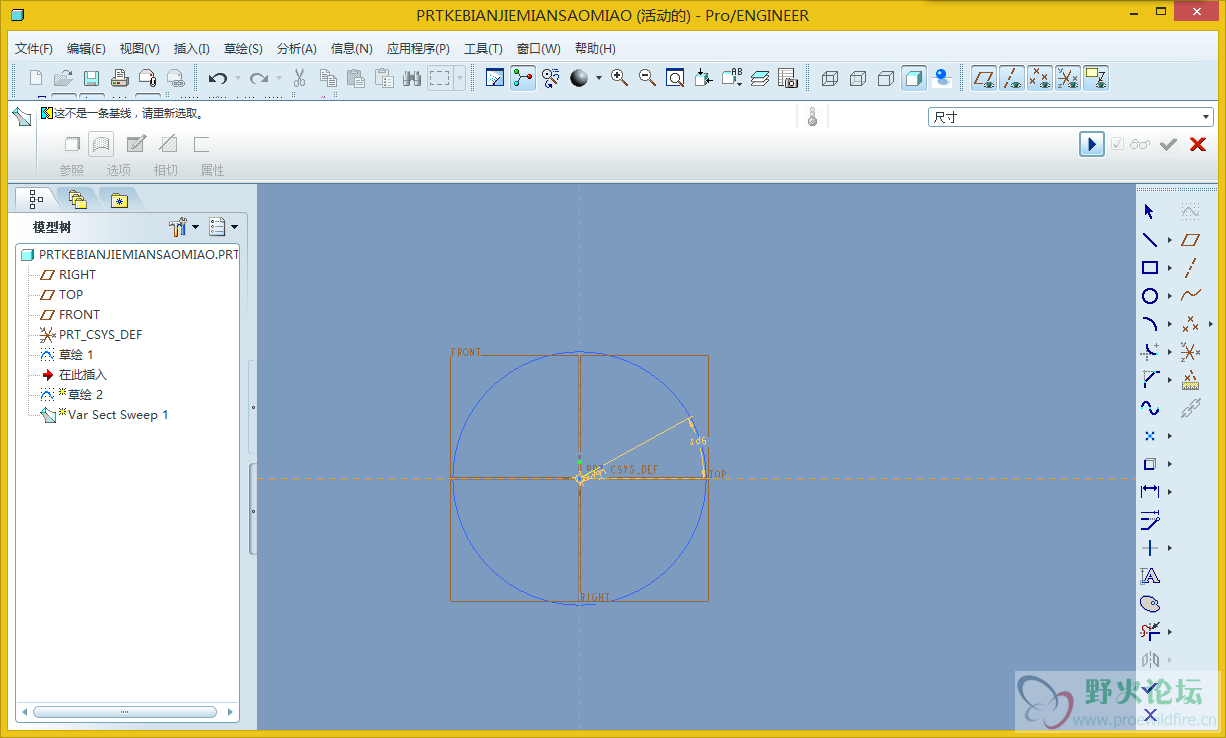Click the Zoom In magnifier icon
The height and width of the screenshot is (738, 1226).
click(620, 78)
